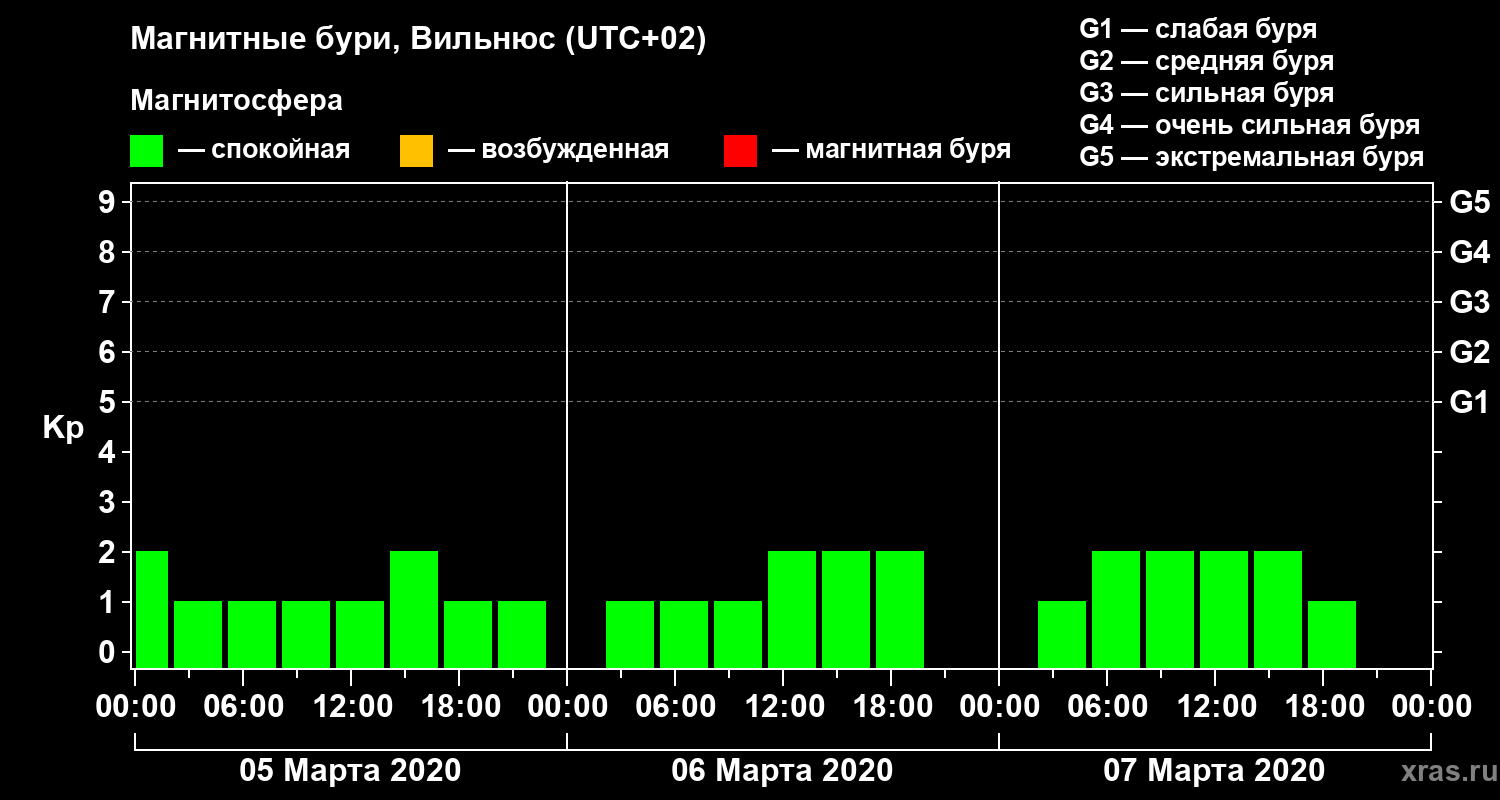Click the '18:00' time label under 07 March
1500x800 pixels.
1323,707
